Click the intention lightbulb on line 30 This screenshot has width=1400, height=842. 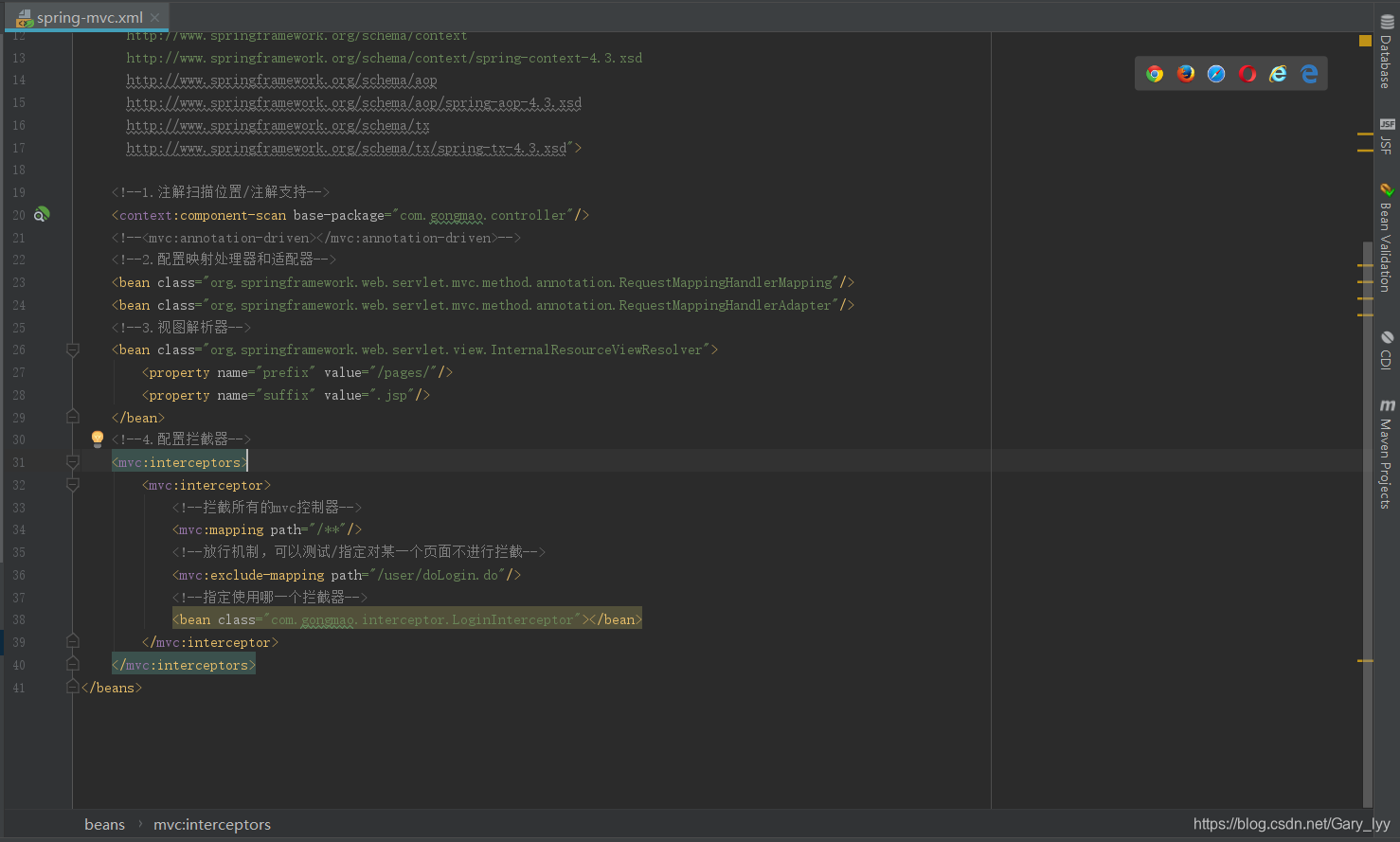[97, 439]
